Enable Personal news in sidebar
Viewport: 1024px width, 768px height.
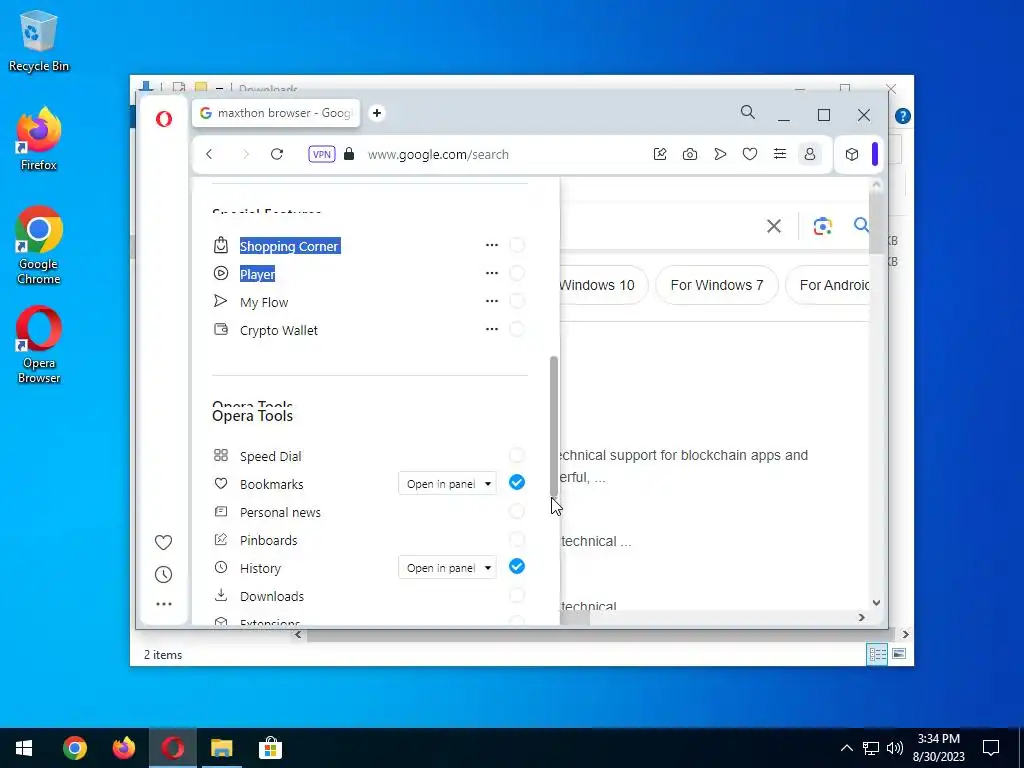coord(517,511)
